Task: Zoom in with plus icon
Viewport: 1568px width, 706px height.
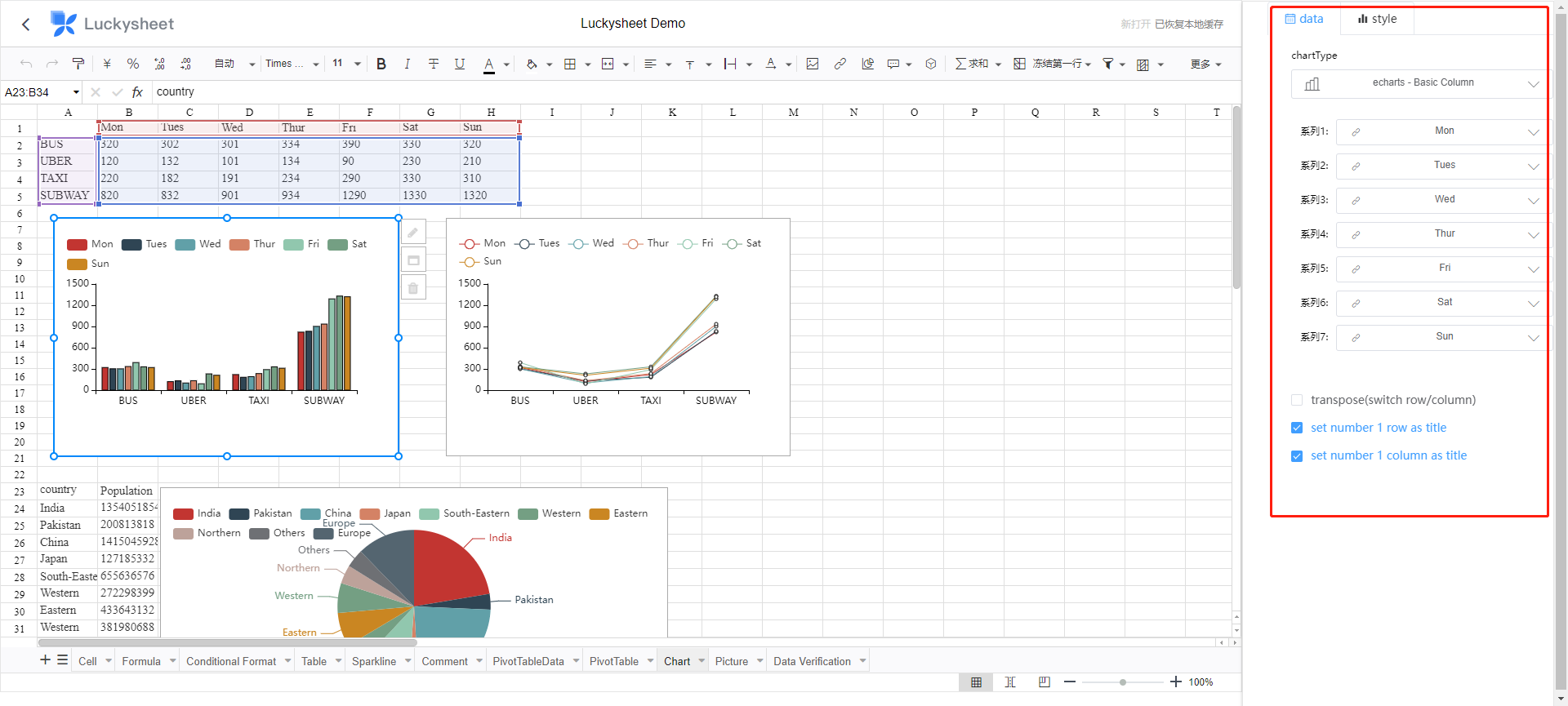Action: (1175, 682)
